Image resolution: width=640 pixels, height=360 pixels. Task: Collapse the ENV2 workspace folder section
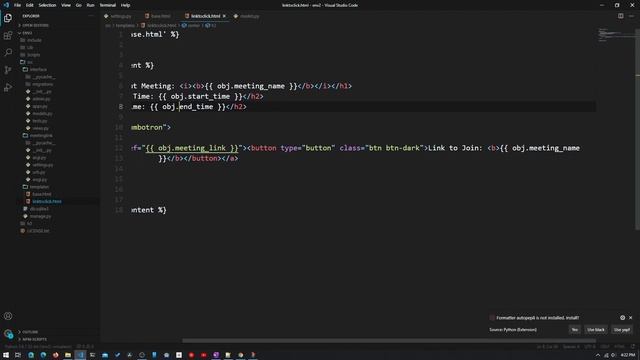pos(28,33)
